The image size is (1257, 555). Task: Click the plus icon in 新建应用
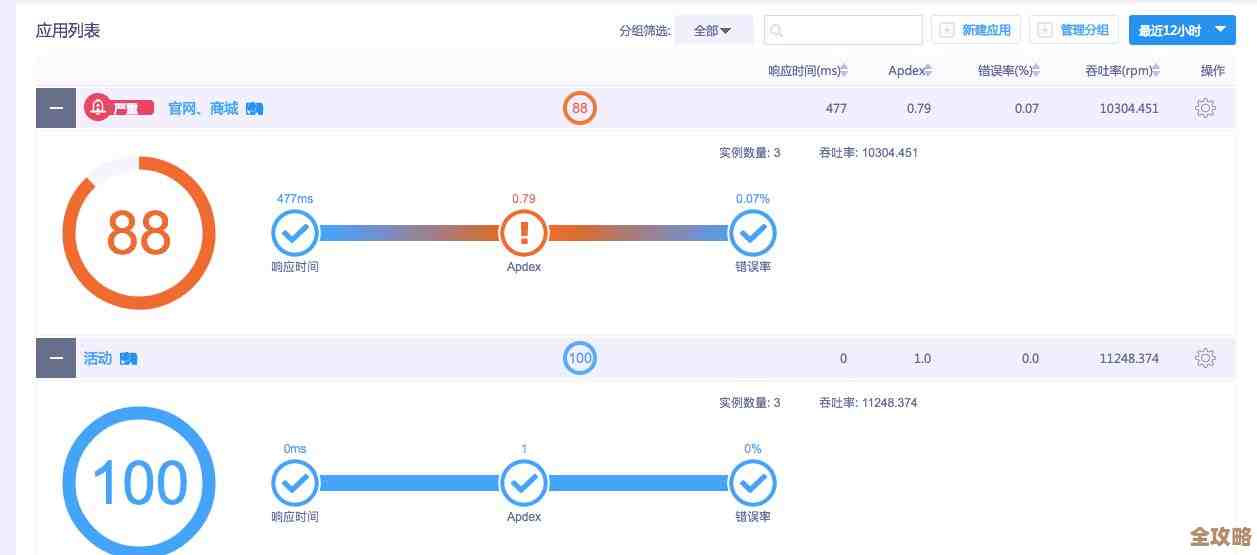(x=946, y=30)
